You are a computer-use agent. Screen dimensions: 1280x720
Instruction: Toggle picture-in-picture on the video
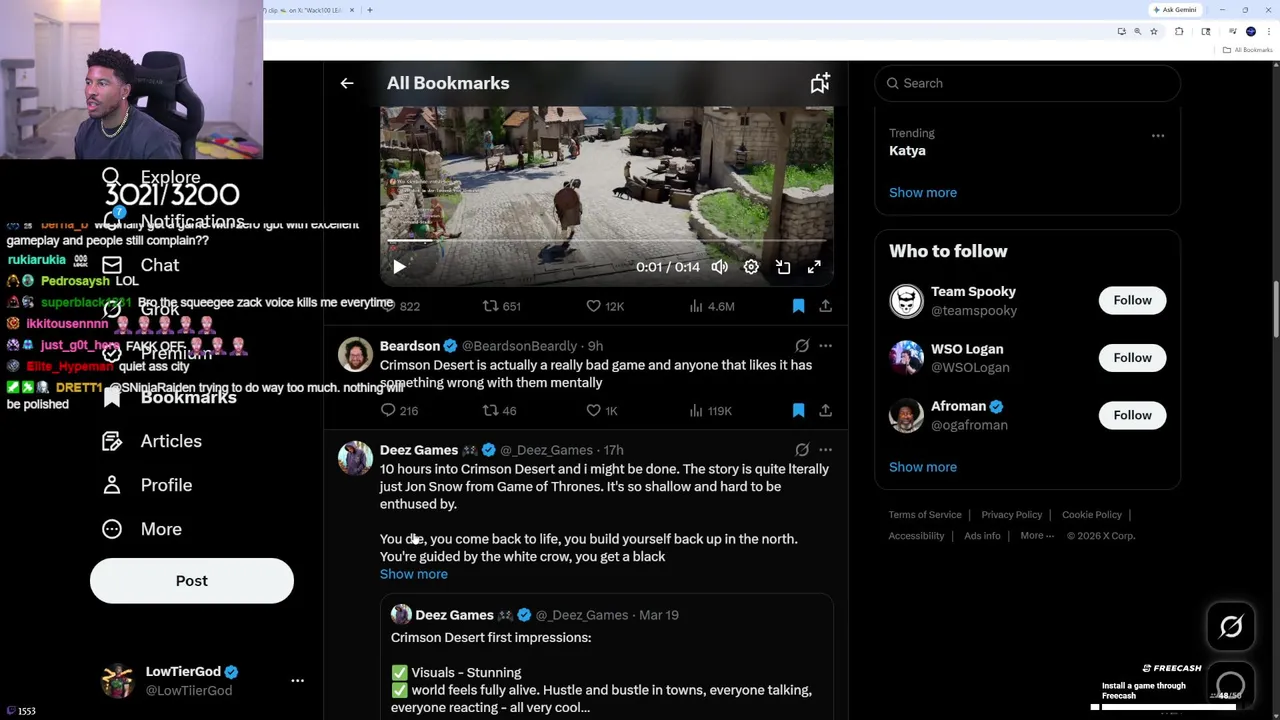click(783, 267)
